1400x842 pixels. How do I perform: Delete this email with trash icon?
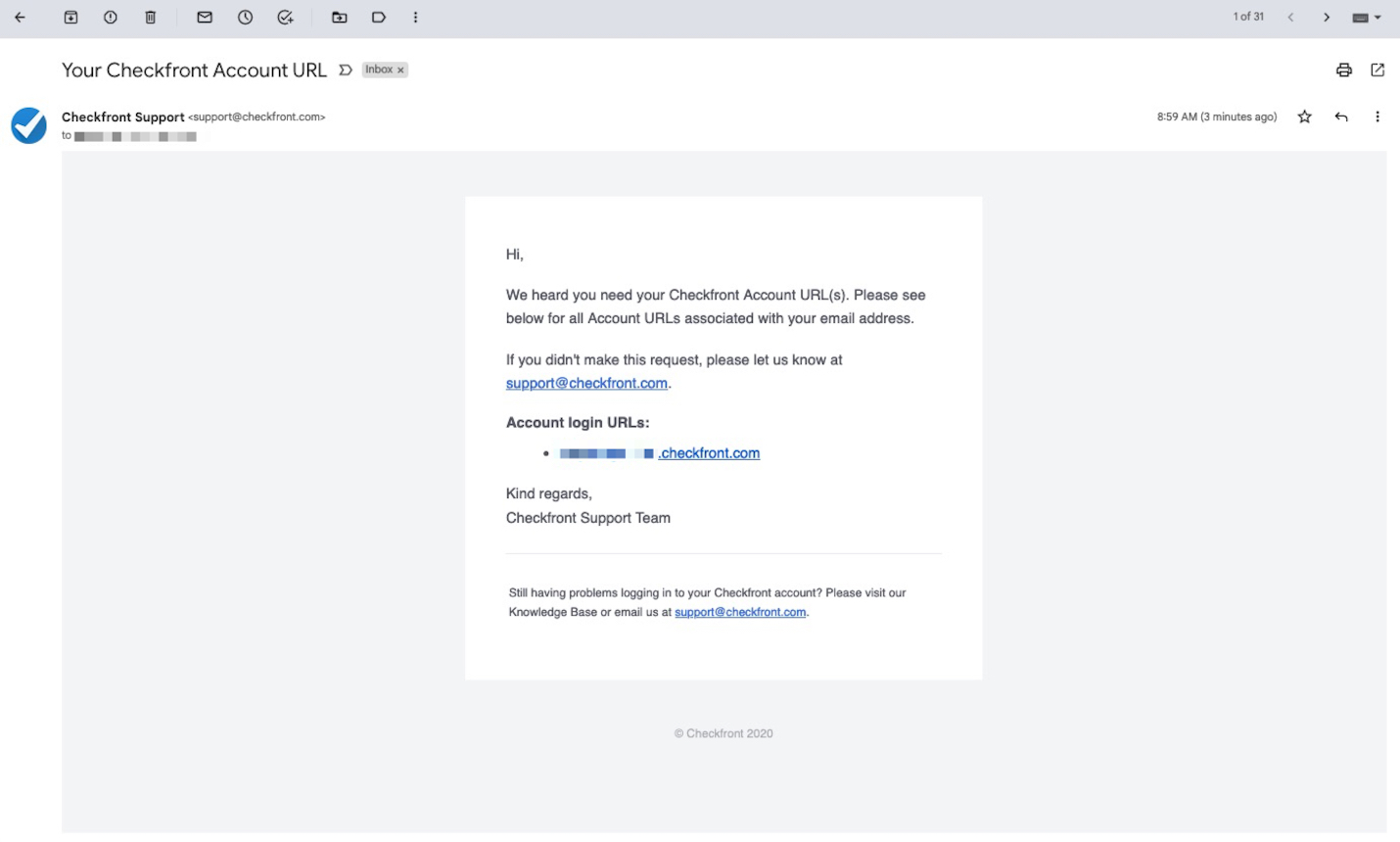click(x=151, y=18)
